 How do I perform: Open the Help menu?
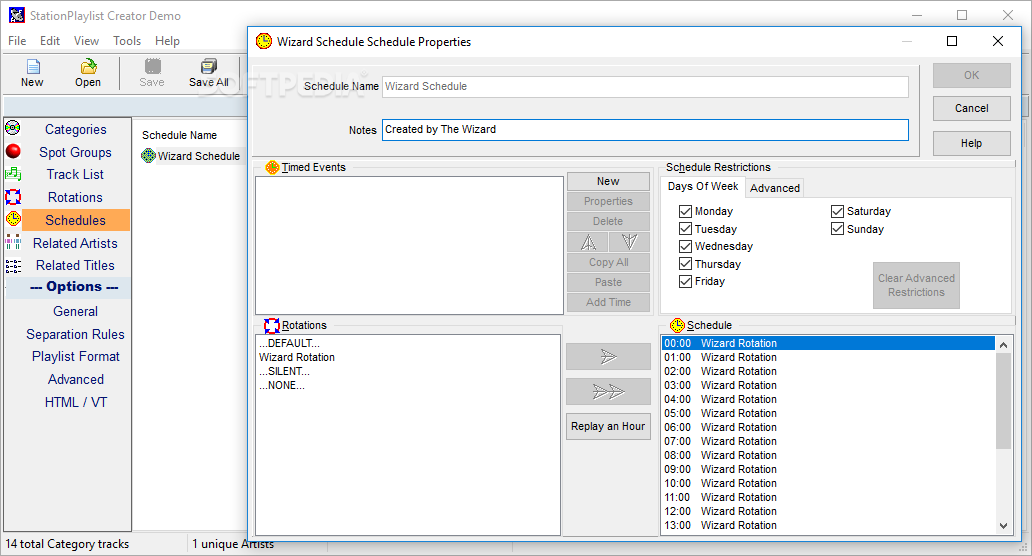(167, 41)
